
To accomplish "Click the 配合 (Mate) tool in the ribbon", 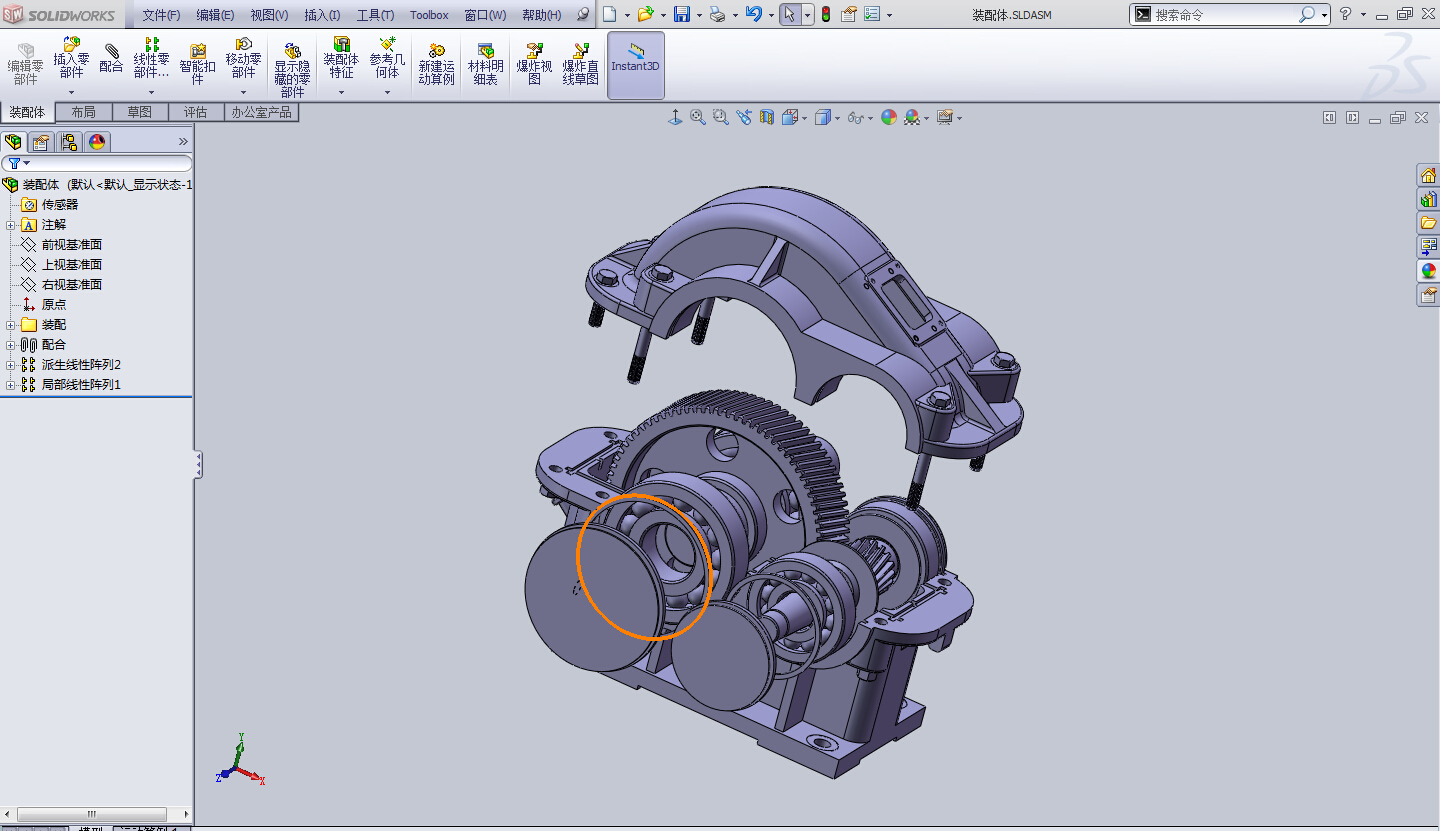I will coord(111,58).
